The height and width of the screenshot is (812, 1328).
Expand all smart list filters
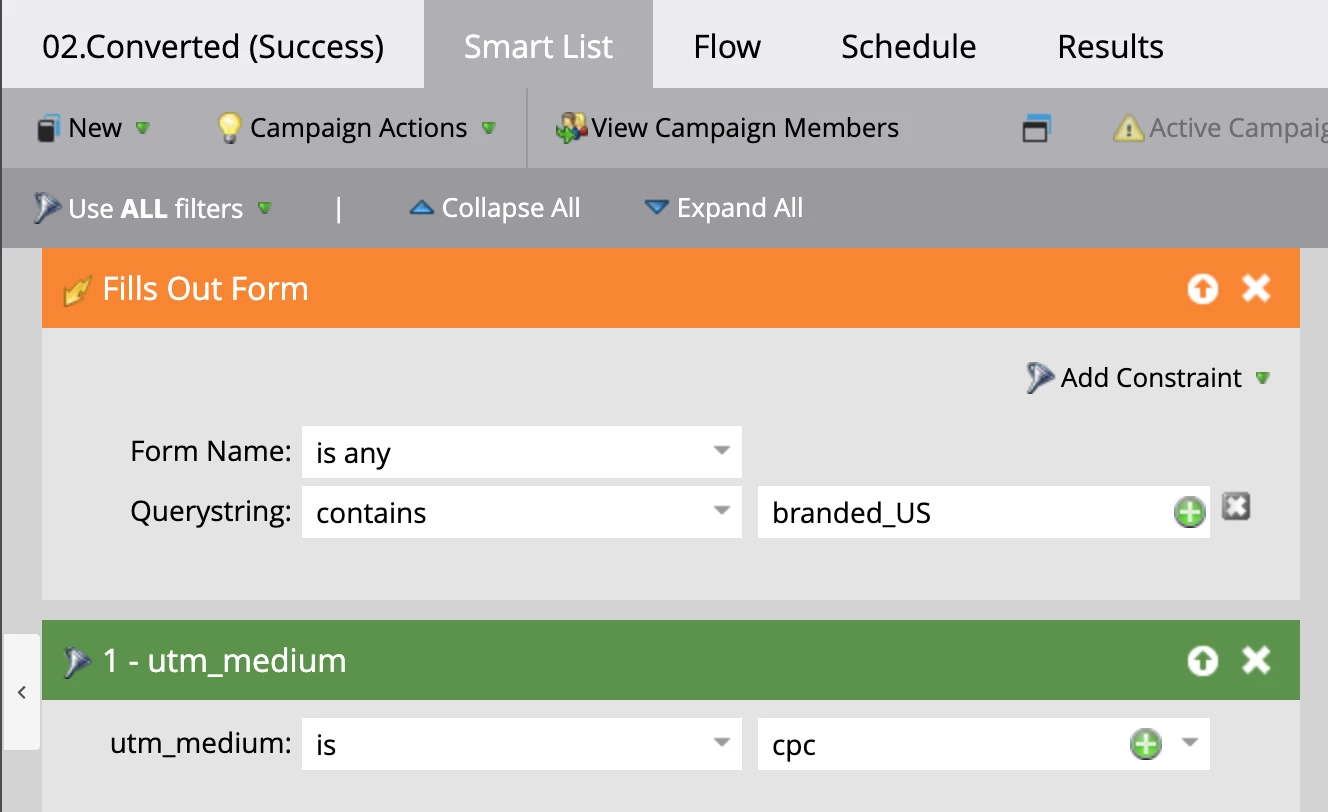point(724,209)
